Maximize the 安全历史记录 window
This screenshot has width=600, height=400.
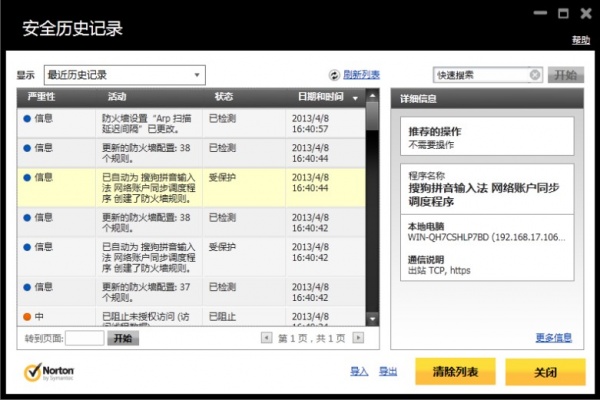pyautogui.click(x=563, y=14)
